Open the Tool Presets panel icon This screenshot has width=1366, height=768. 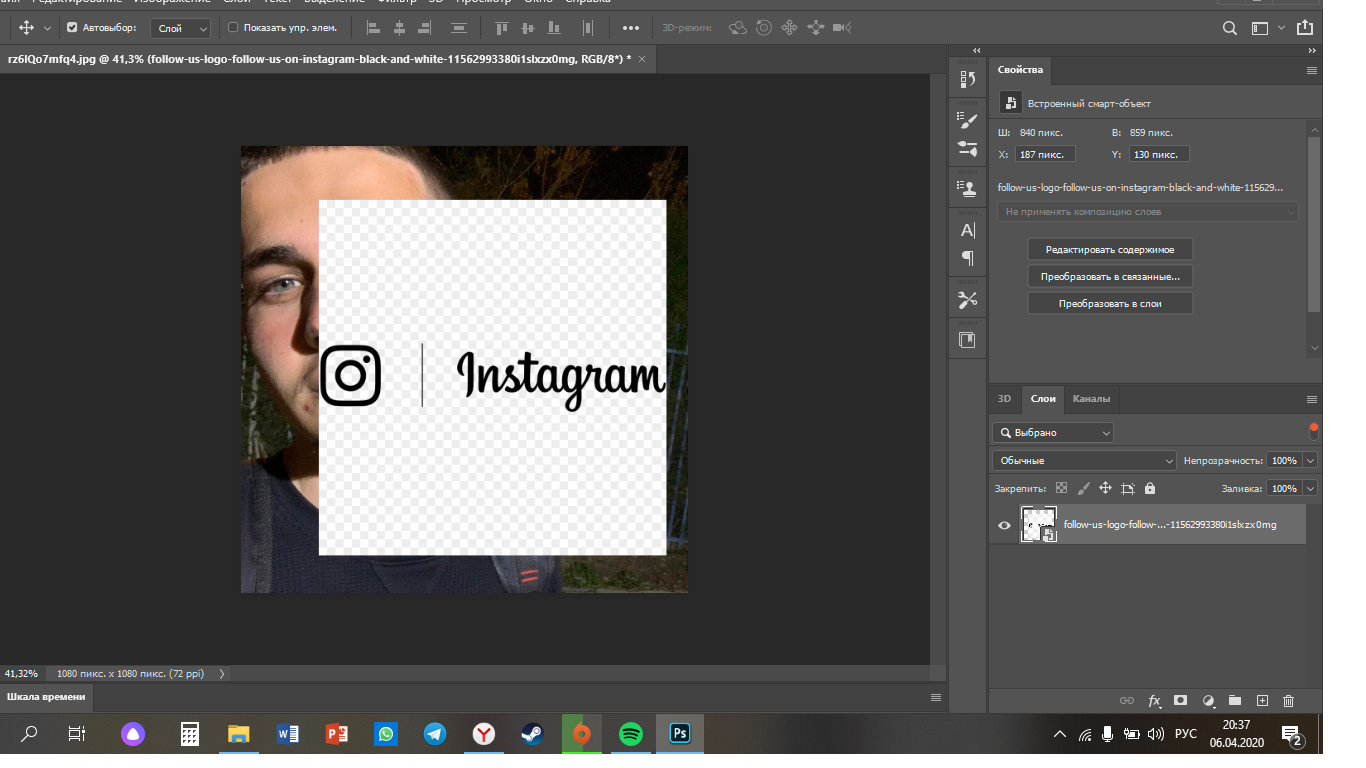coord(967,299)
